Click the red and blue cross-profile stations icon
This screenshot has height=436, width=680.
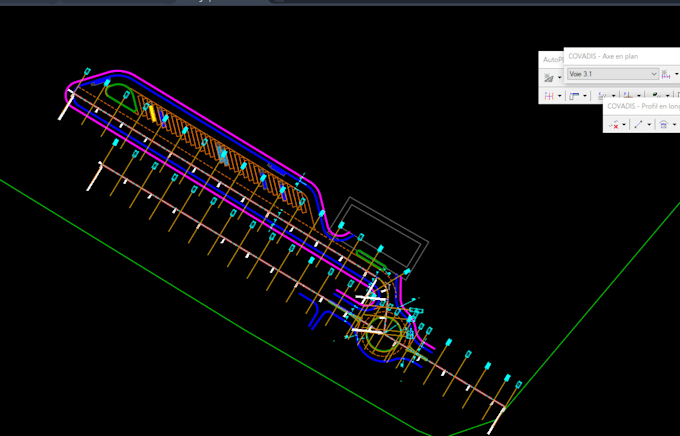coord(549,95)
